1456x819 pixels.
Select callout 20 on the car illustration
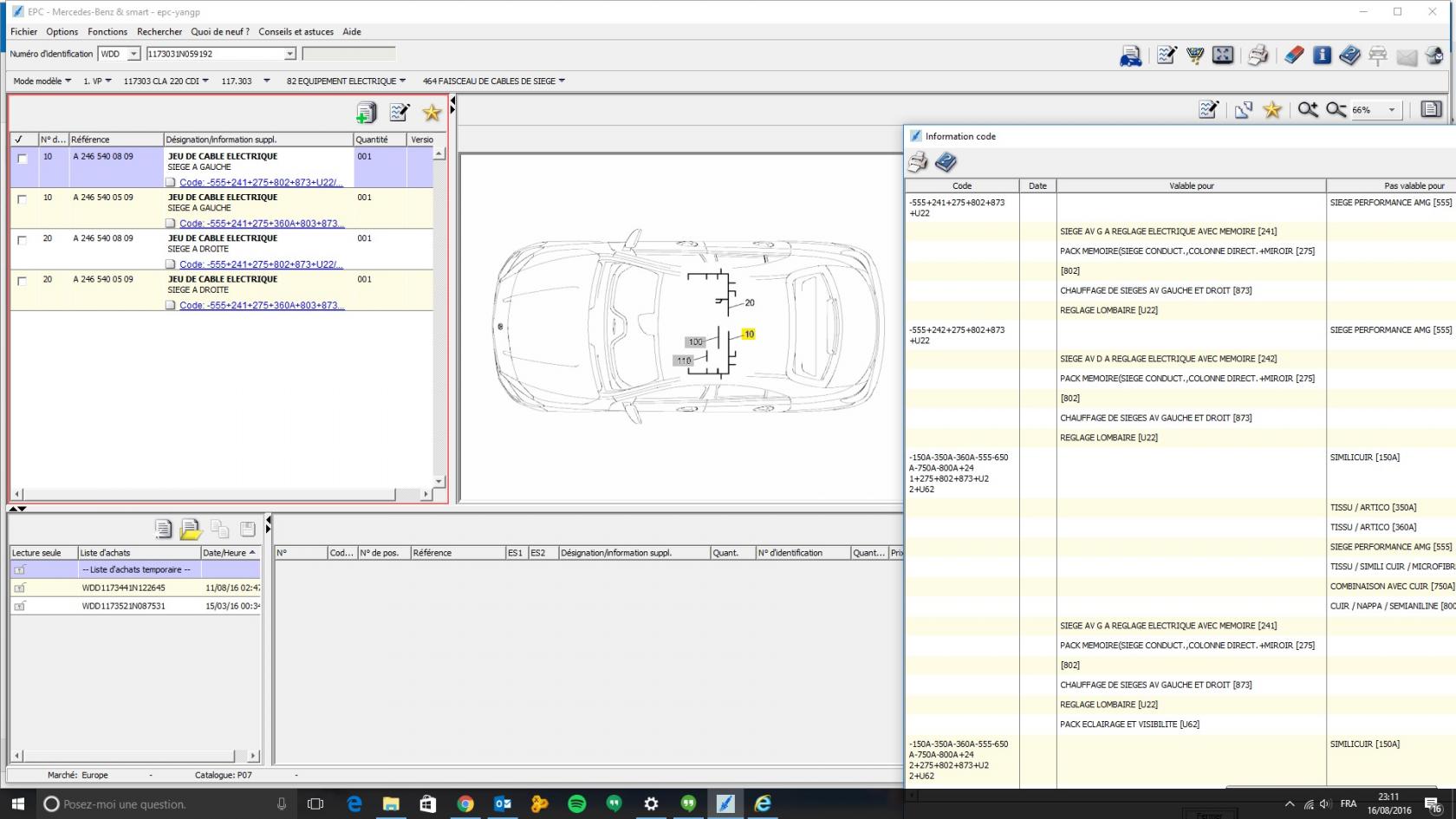[x=750, y=302]
